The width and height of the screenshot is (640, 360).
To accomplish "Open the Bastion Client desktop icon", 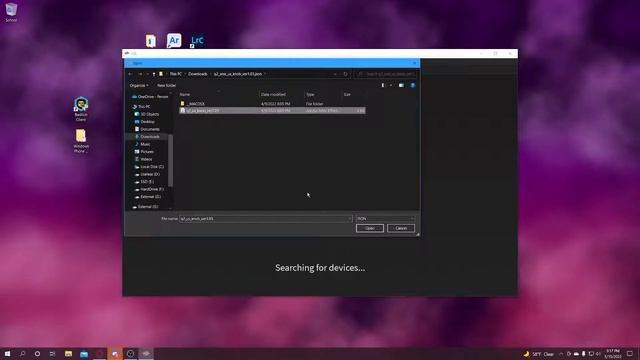I will coord(81,109).
